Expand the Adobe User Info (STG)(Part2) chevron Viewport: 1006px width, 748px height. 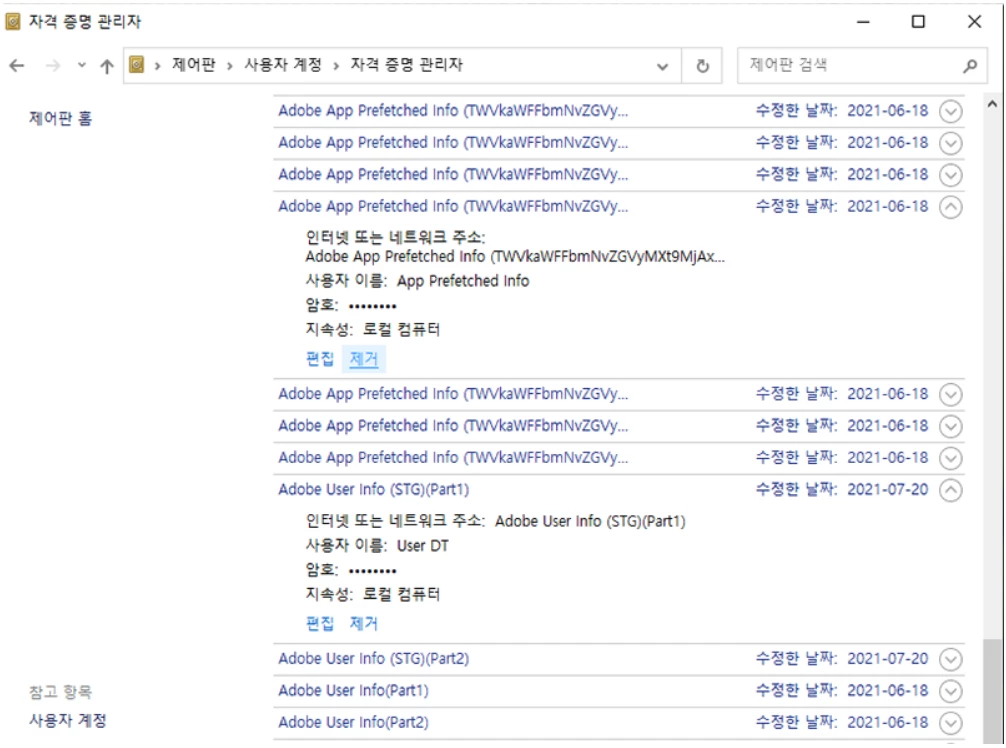pos(951,659)
